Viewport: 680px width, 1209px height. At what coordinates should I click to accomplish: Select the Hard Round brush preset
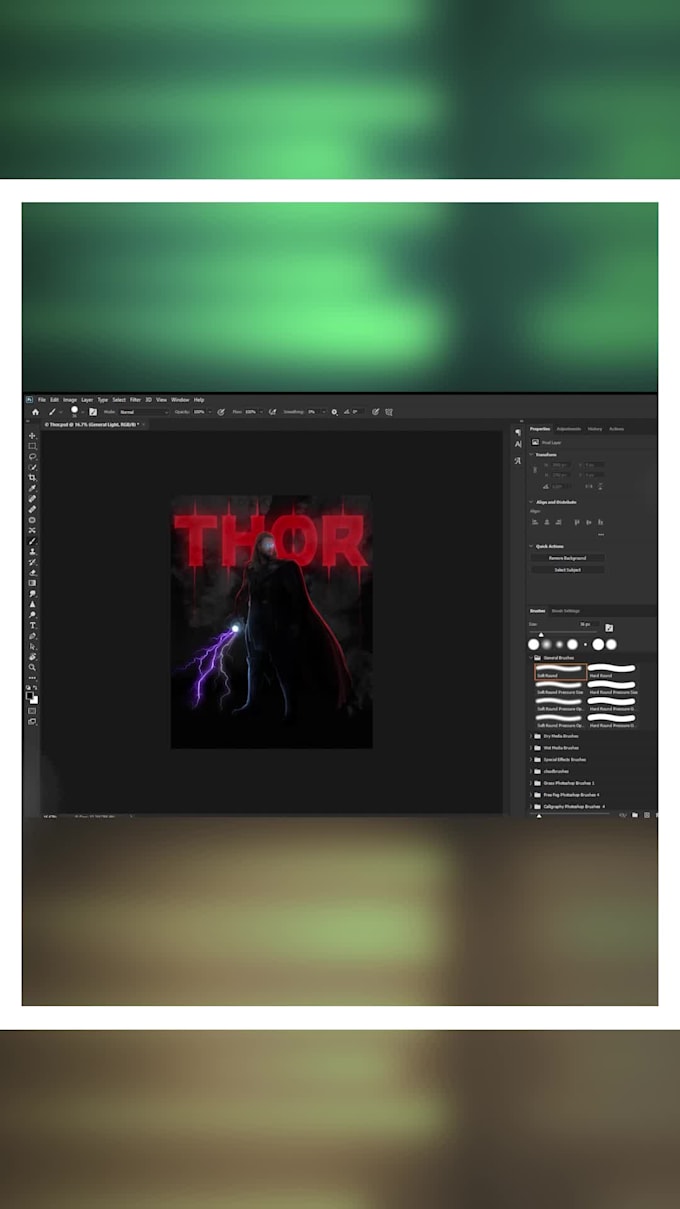pos(612,672)
